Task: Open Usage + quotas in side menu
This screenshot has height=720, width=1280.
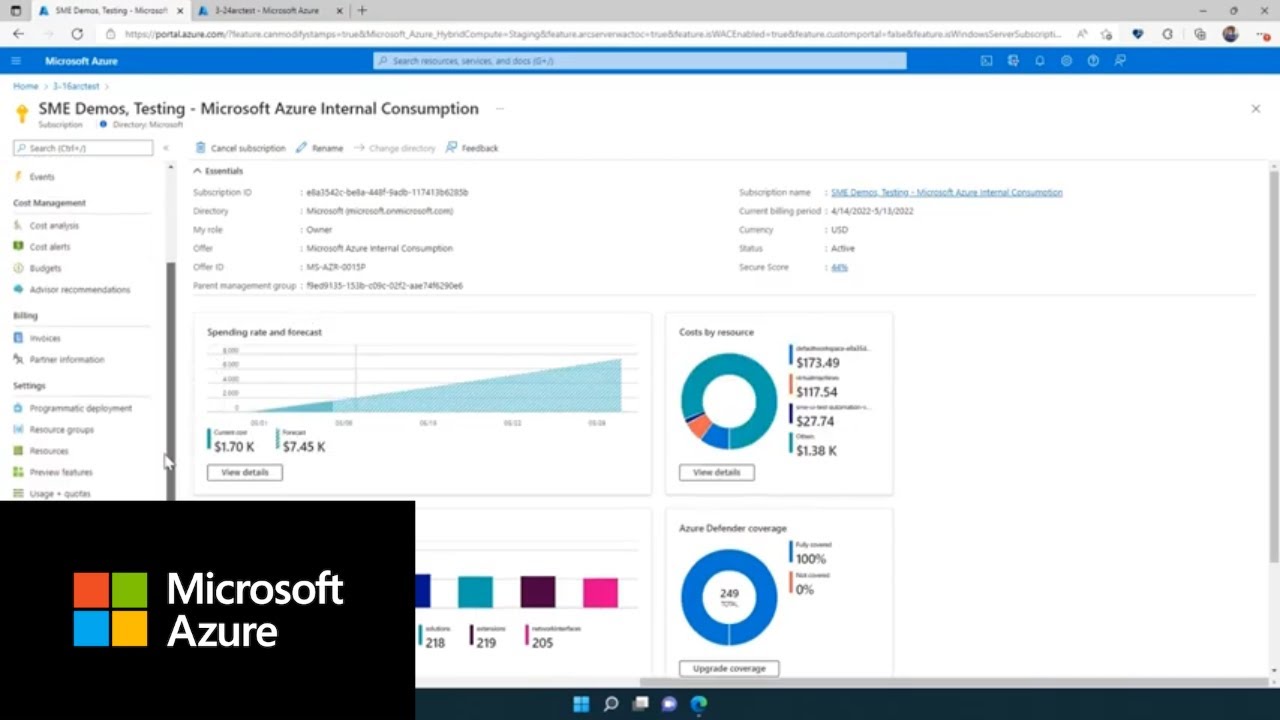Action: tap(59, 494)
